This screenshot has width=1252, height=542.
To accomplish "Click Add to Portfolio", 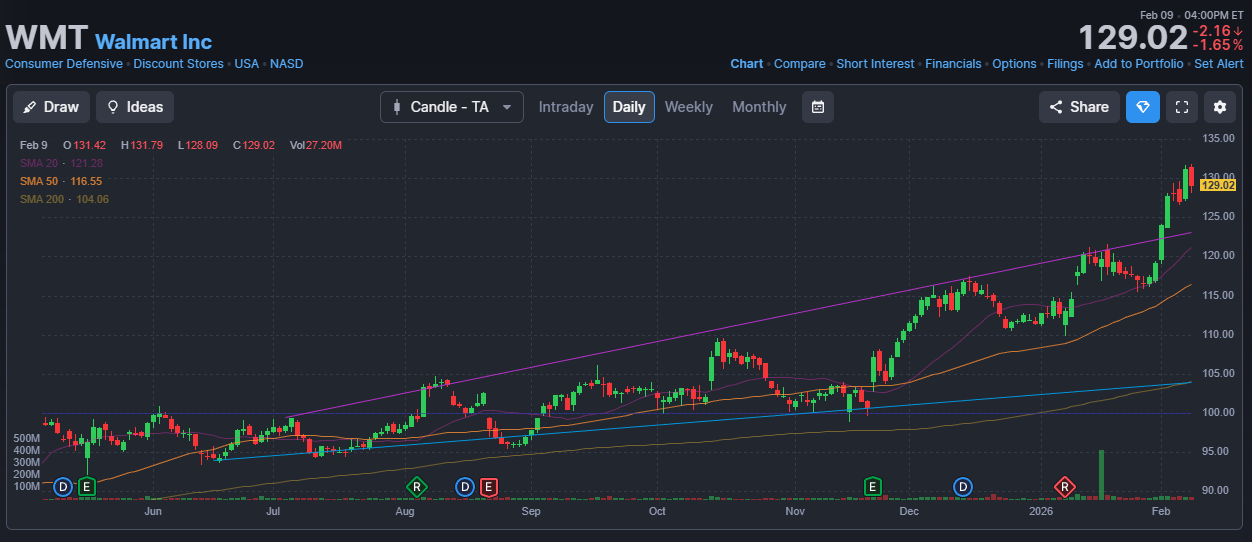I will tap(1139, 64).
